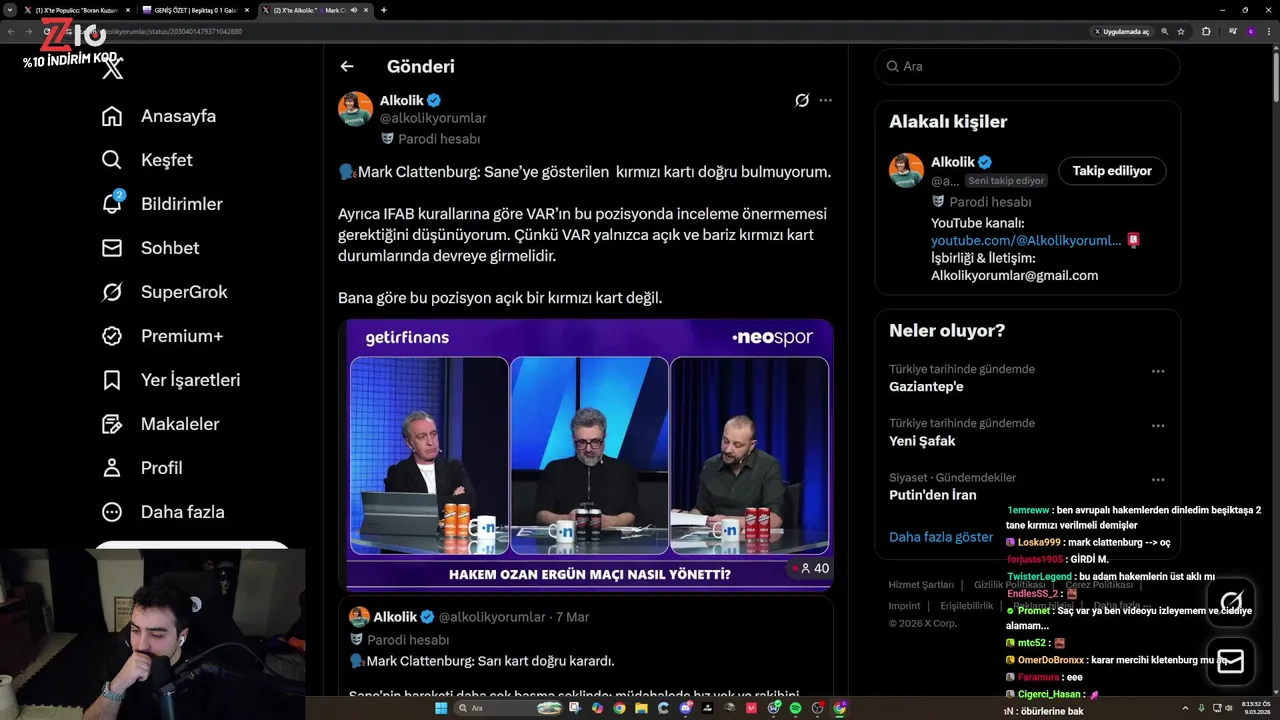Open Discord from taskbar
Viewport: 1280px width, 720px height.
point(685,708)
